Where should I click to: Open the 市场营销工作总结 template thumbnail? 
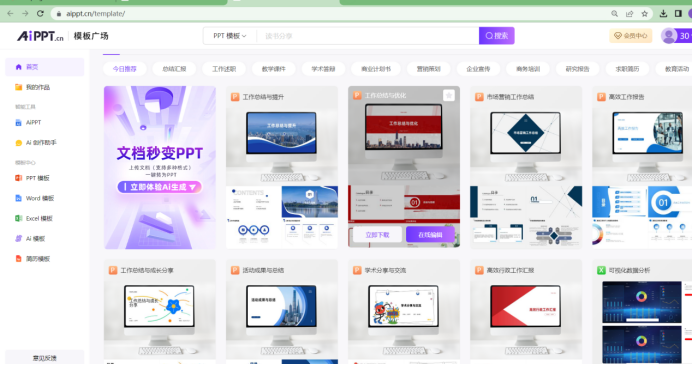tap(526, 167)
